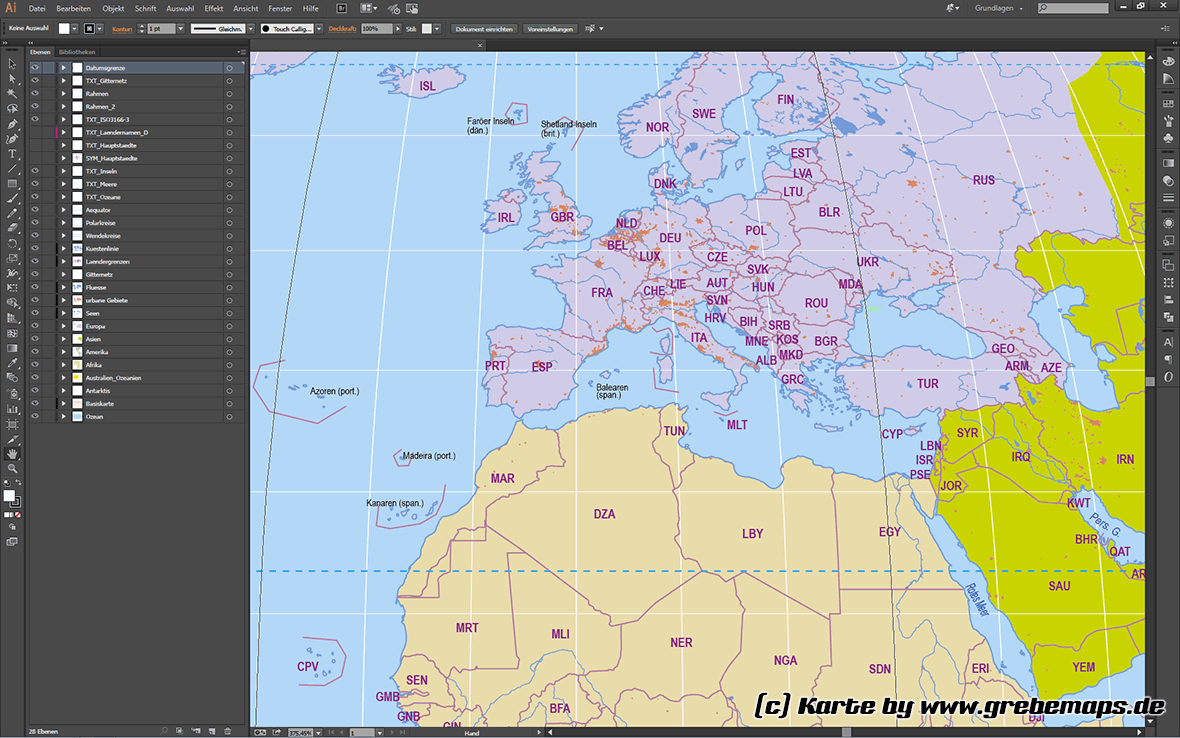Click the search field at top right
The height and width of the screenshot is (738, 1180).
pyautogui.click(x=1073, y=8)
